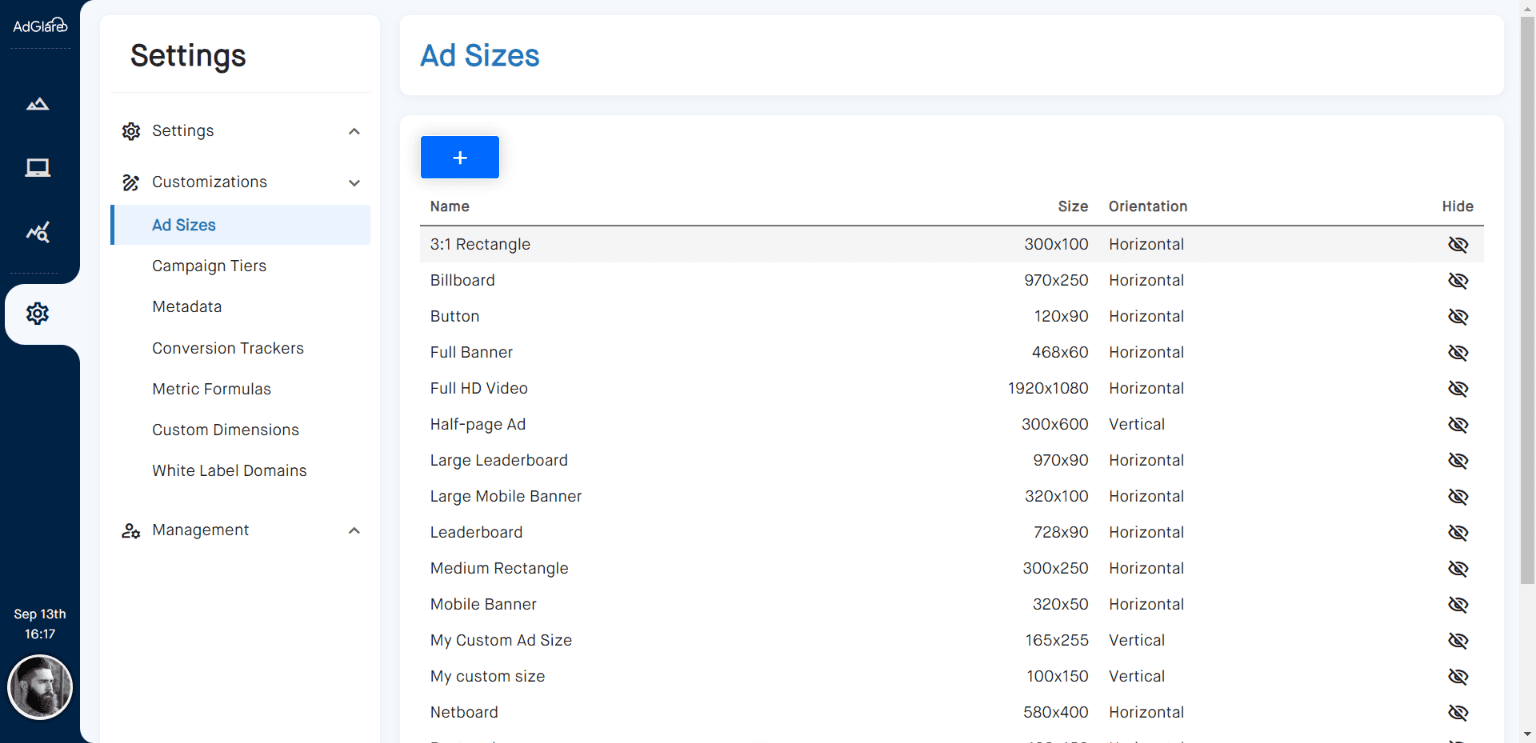Click the Medium Rectangle name

point(499,568)
